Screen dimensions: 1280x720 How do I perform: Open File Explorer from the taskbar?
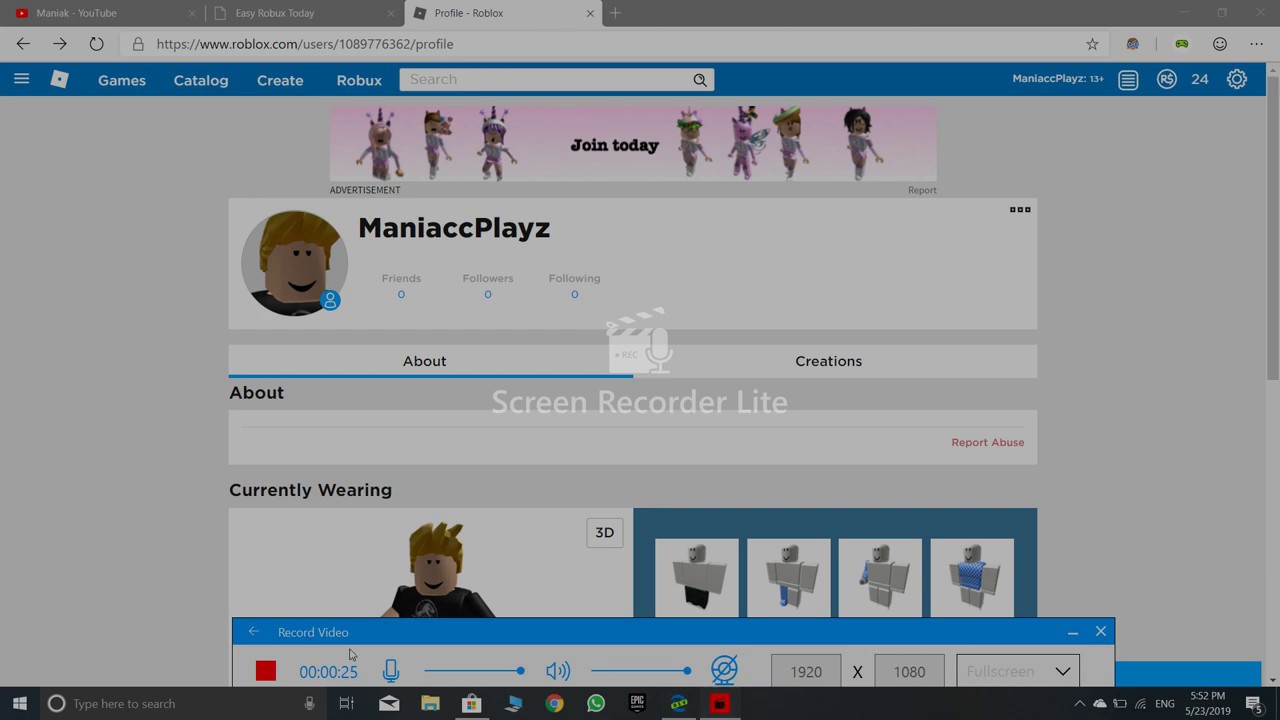[430, 703]
